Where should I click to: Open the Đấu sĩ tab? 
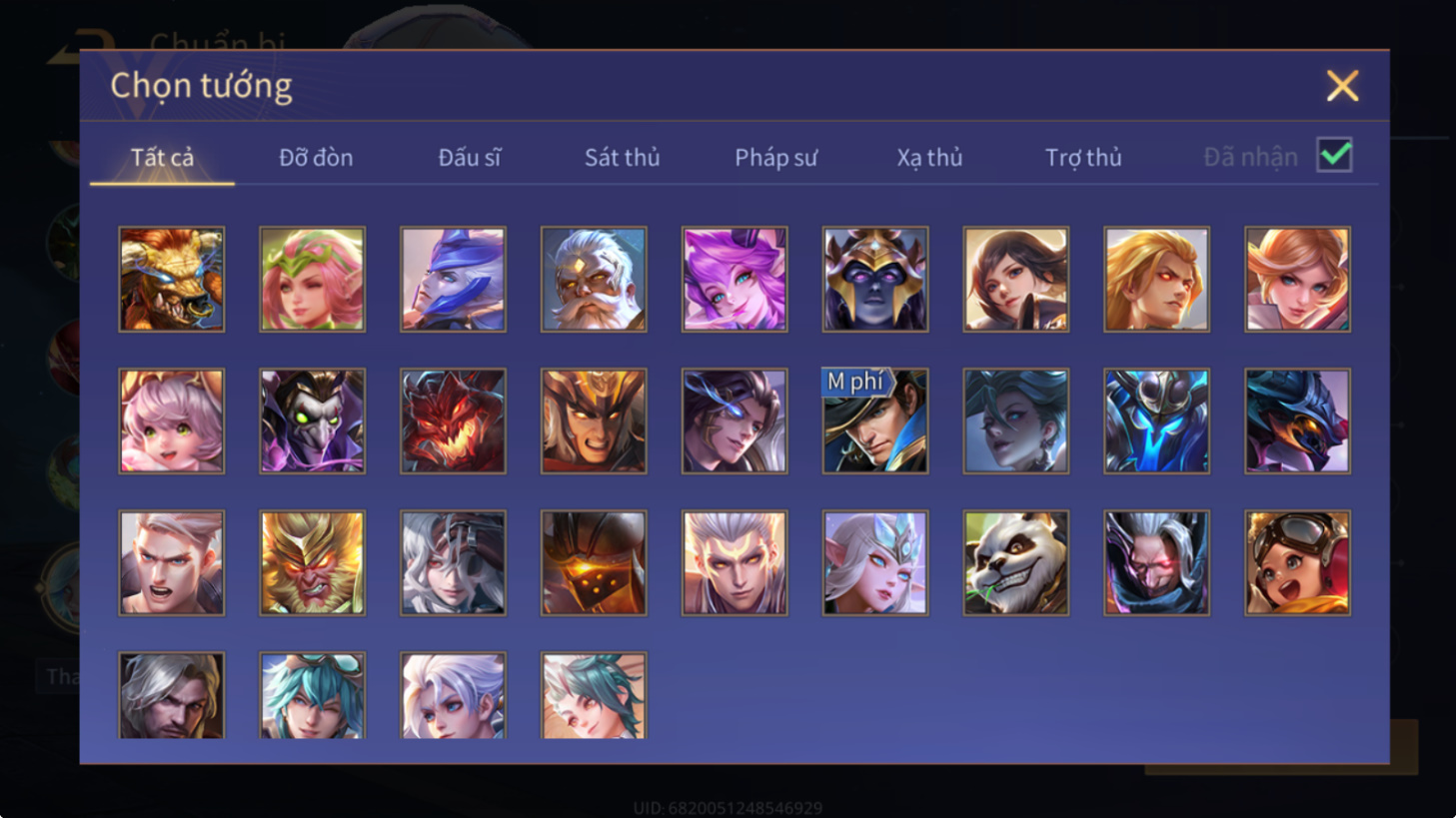[470, 157]
